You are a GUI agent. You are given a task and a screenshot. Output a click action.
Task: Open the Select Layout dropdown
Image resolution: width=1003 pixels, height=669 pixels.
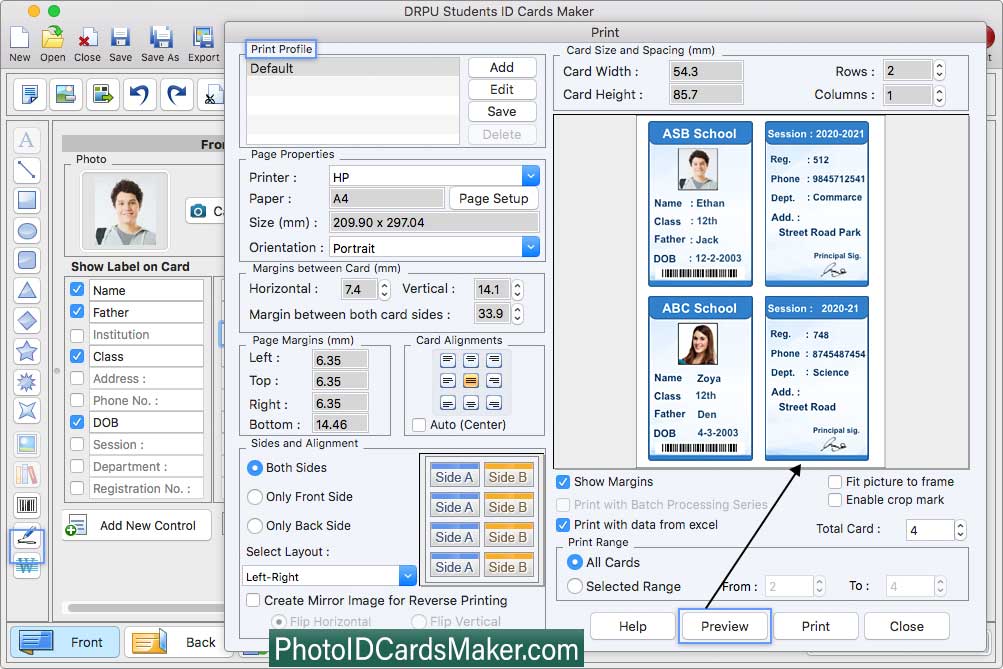click(x=408, y=576)
